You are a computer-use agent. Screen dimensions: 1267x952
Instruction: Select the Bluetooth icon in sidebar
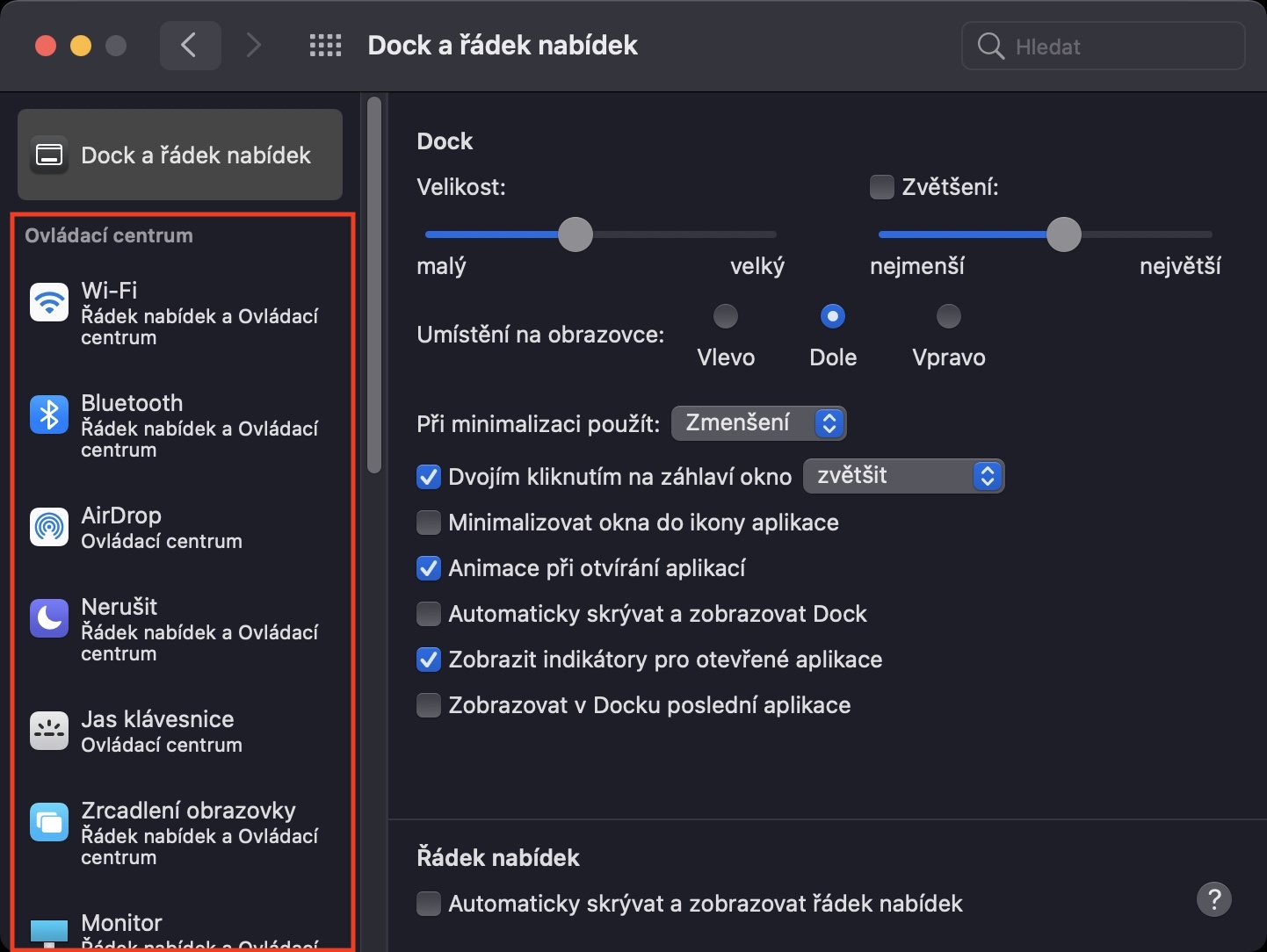(49, 415)
